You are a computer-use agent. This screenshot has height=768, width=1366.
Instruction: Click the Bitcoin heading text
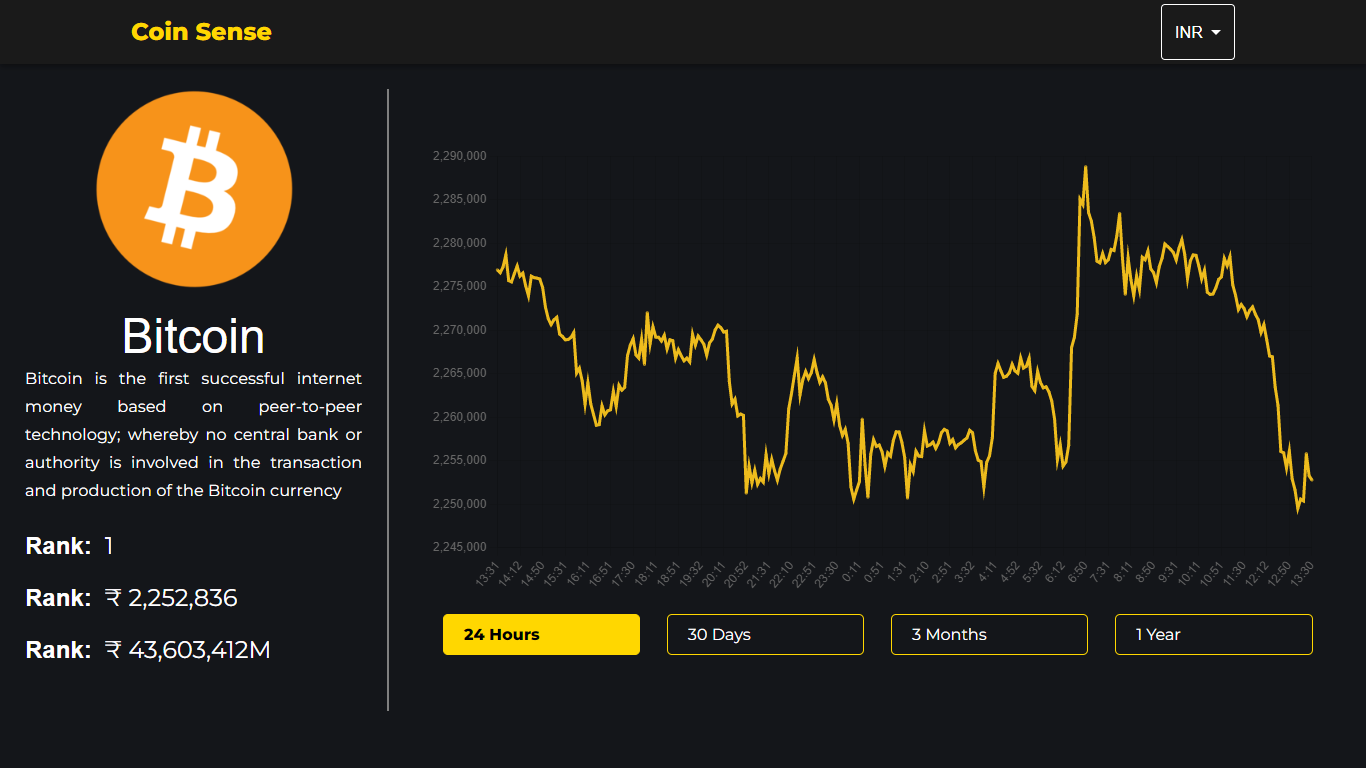click(193, 336)
